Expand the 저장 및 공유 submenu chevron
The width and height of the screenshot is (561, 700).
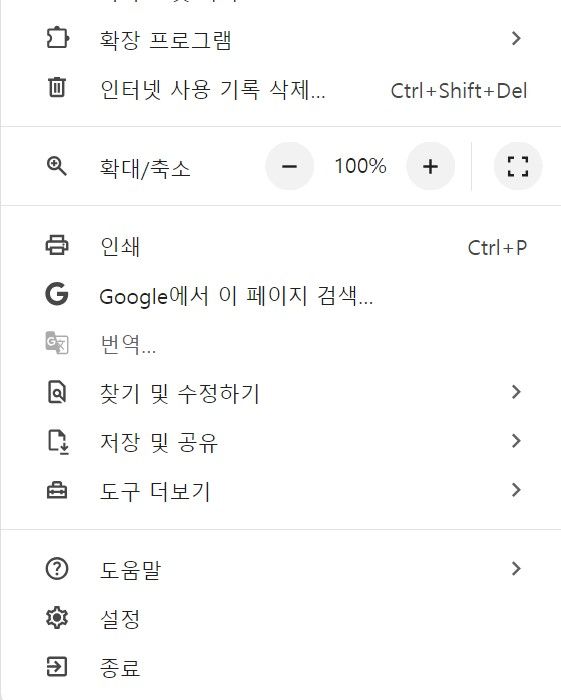[516, 441]
